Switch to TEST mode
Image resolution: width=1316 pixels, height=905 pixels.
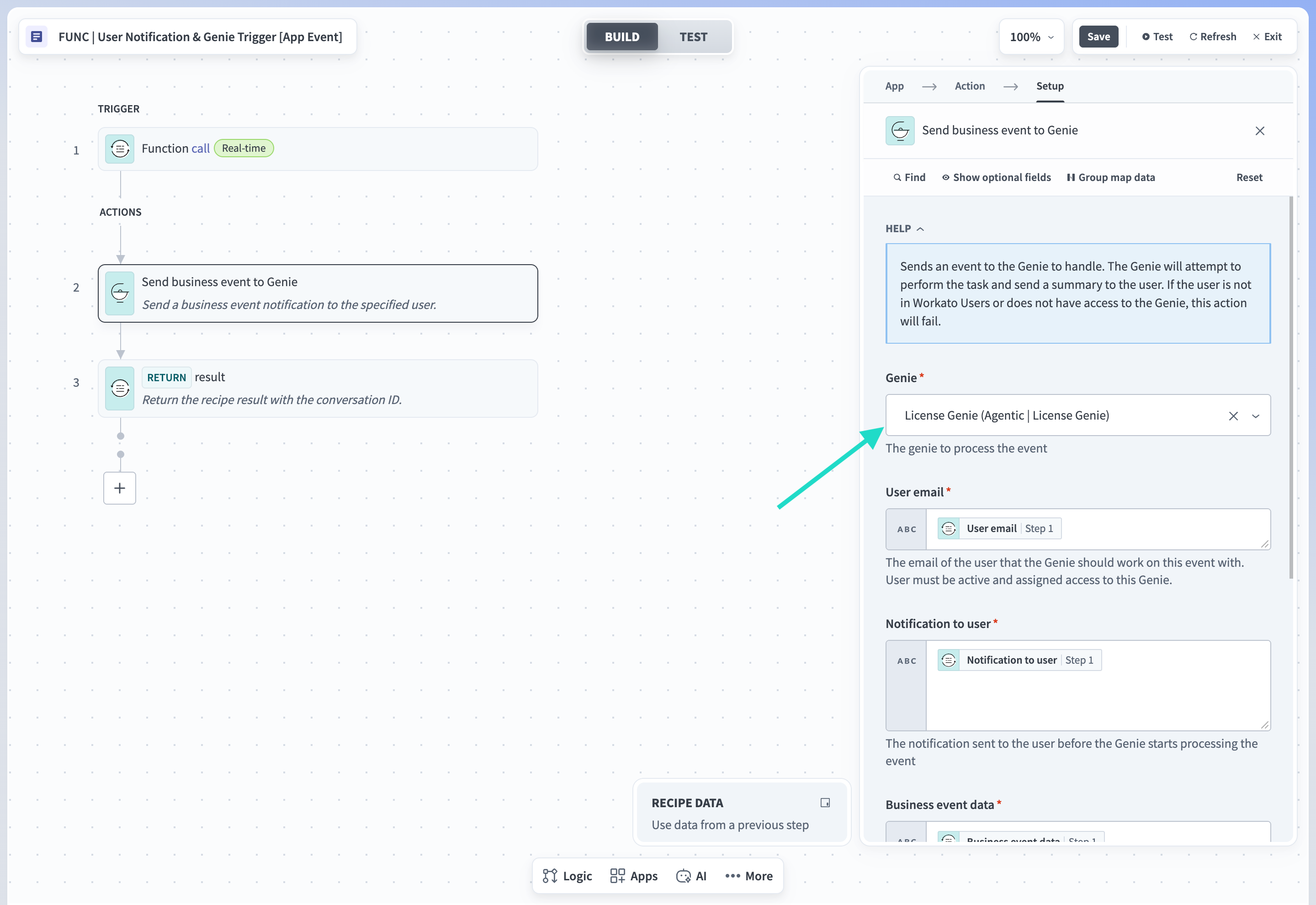point(693,37)
